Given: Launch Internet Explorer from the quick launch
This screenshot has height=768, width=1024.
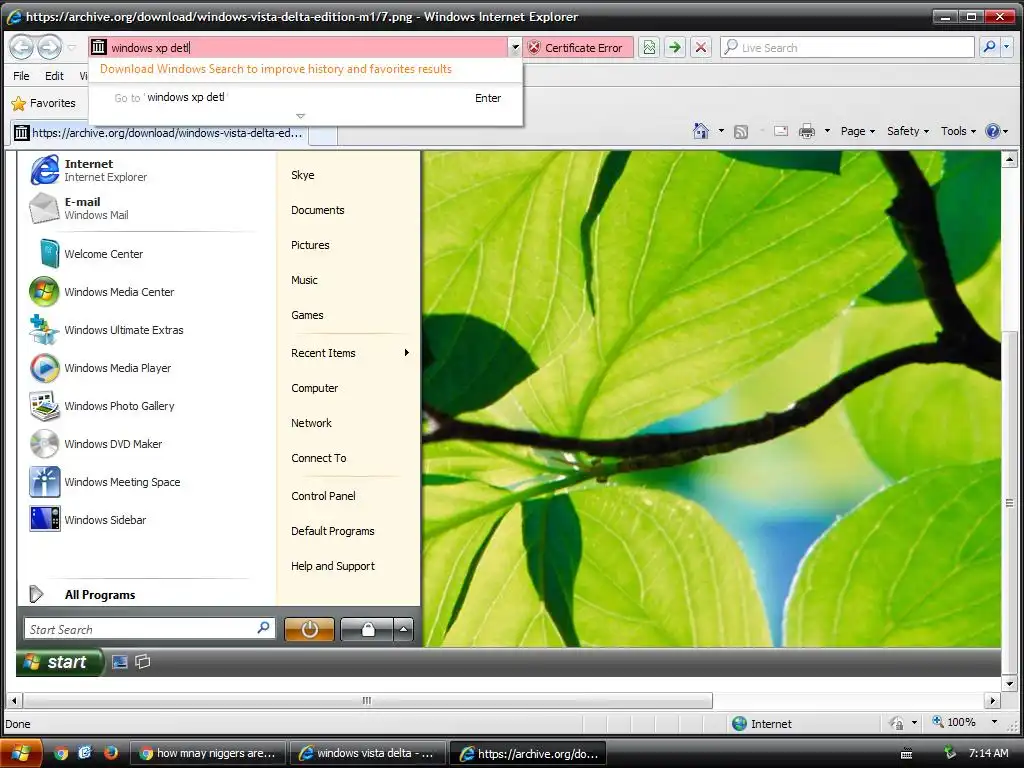Looking at the screenshot, I should pyautogui.click(x=85, y=752).
